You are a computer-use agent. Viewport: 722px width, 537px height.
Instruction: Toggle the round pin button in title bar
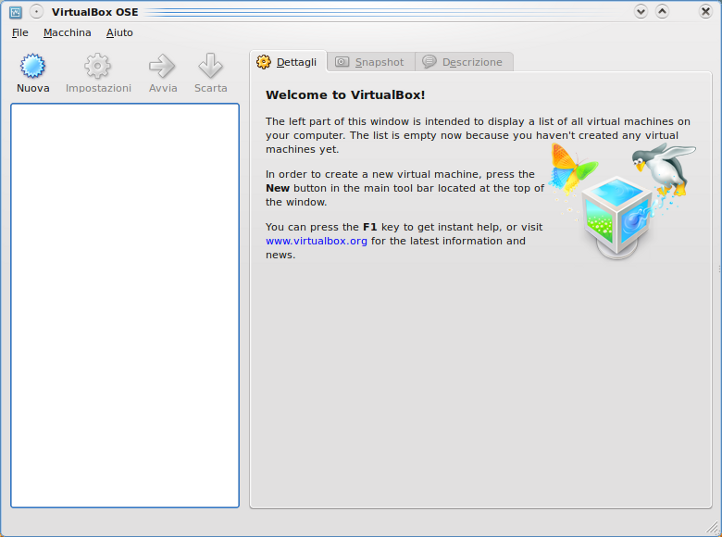click(x=36, y=12)
